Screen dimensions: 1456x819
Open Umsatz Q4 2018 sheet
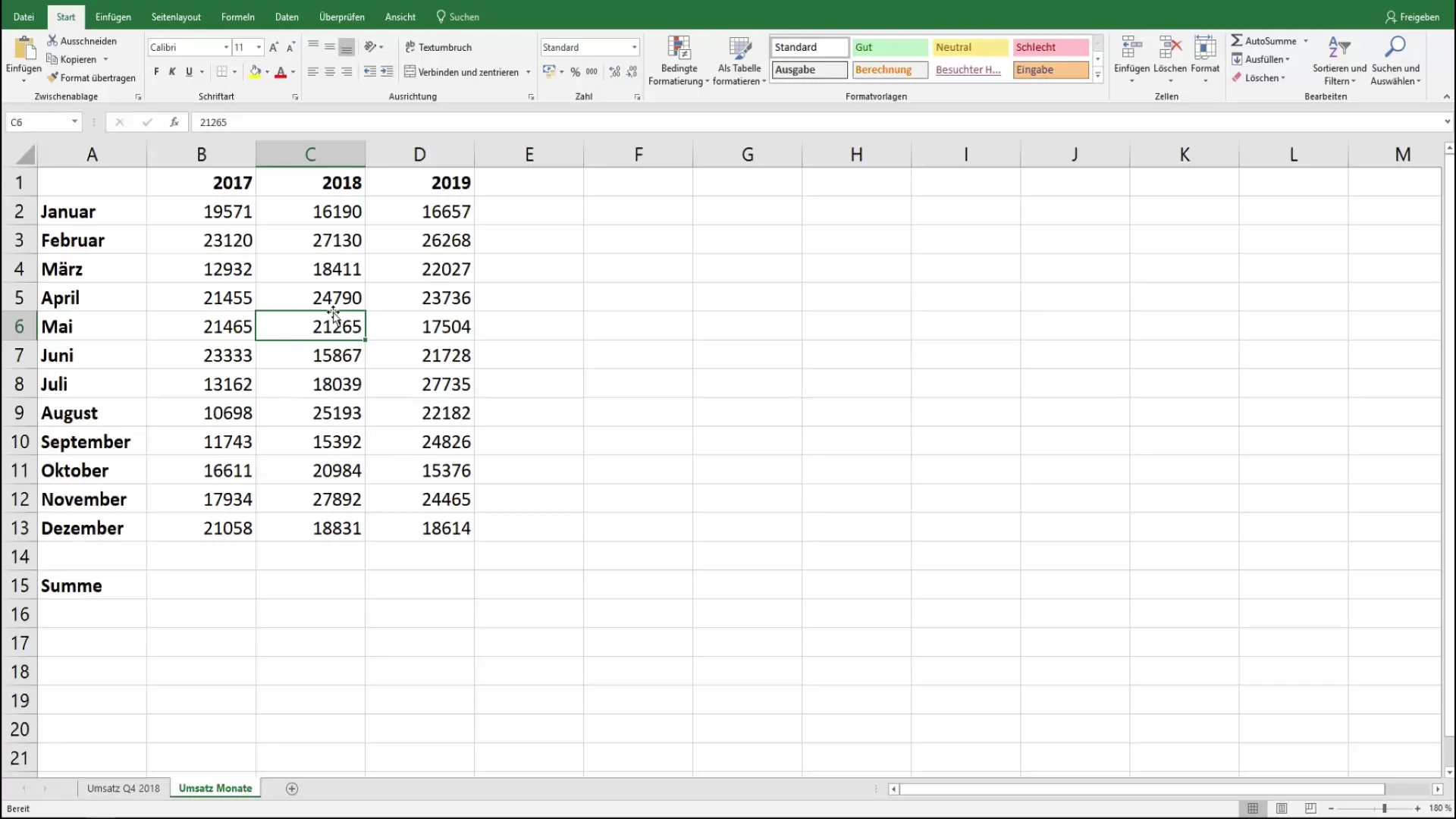pyautogui.click(x=124, y=789)
